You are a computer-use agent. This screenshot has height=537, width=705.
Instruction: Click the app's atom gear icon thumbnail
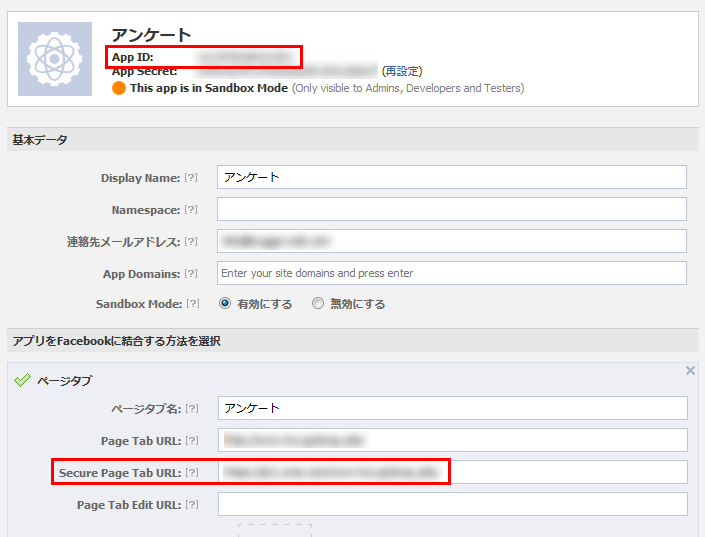55,59
